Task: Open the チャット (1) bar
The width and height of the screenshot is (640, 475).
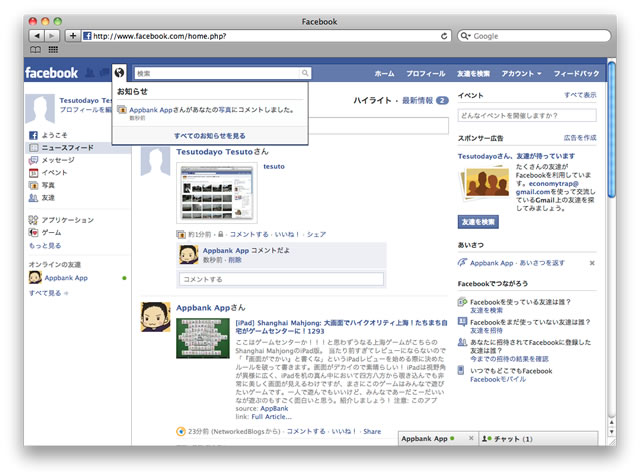Action: [538, 439]
